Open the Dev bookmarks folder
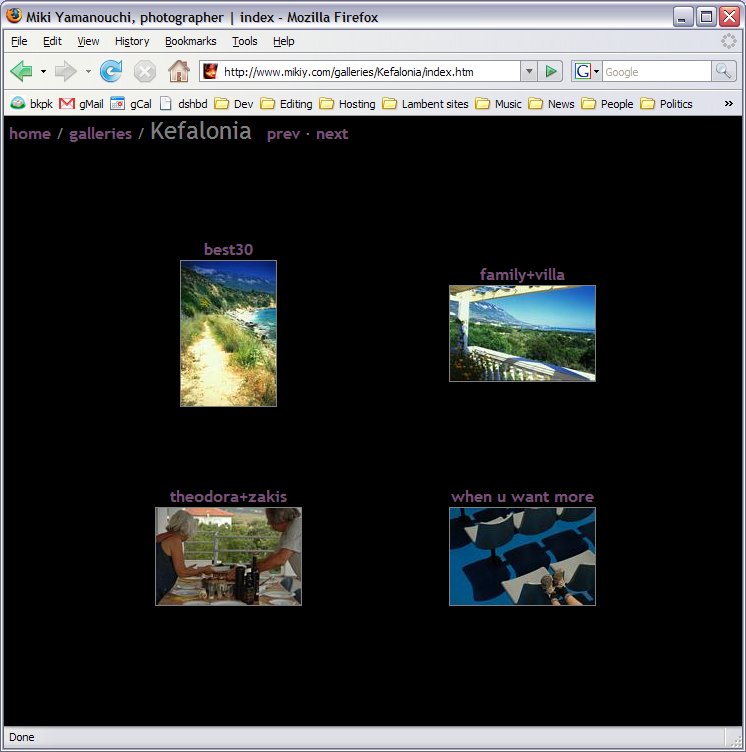The width and height of the screenshot is (746, 752). coord(234,104)
